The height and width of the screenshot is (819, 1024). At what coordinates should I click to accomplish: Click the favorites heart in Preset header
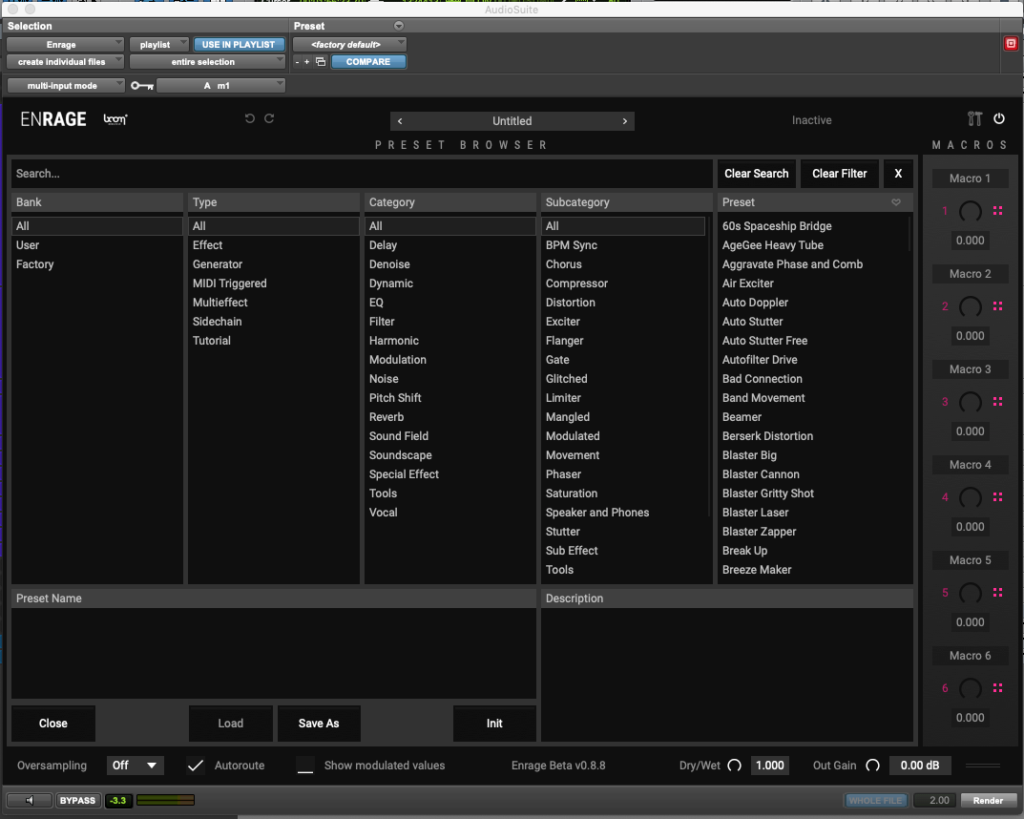[x=896, y=202]
